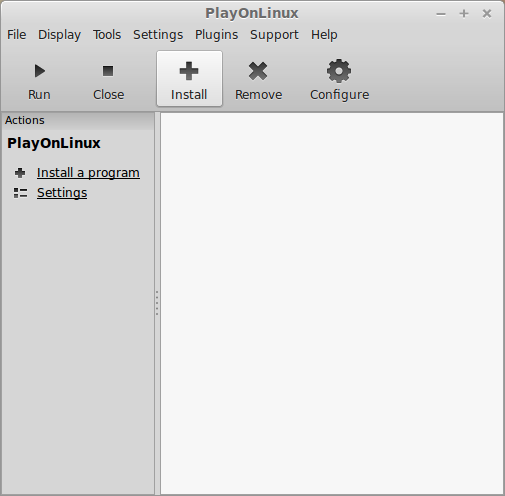The width and height of the screenshot is (505, 496).
Task: Click the empty programs list area
Action: (332, 303)
